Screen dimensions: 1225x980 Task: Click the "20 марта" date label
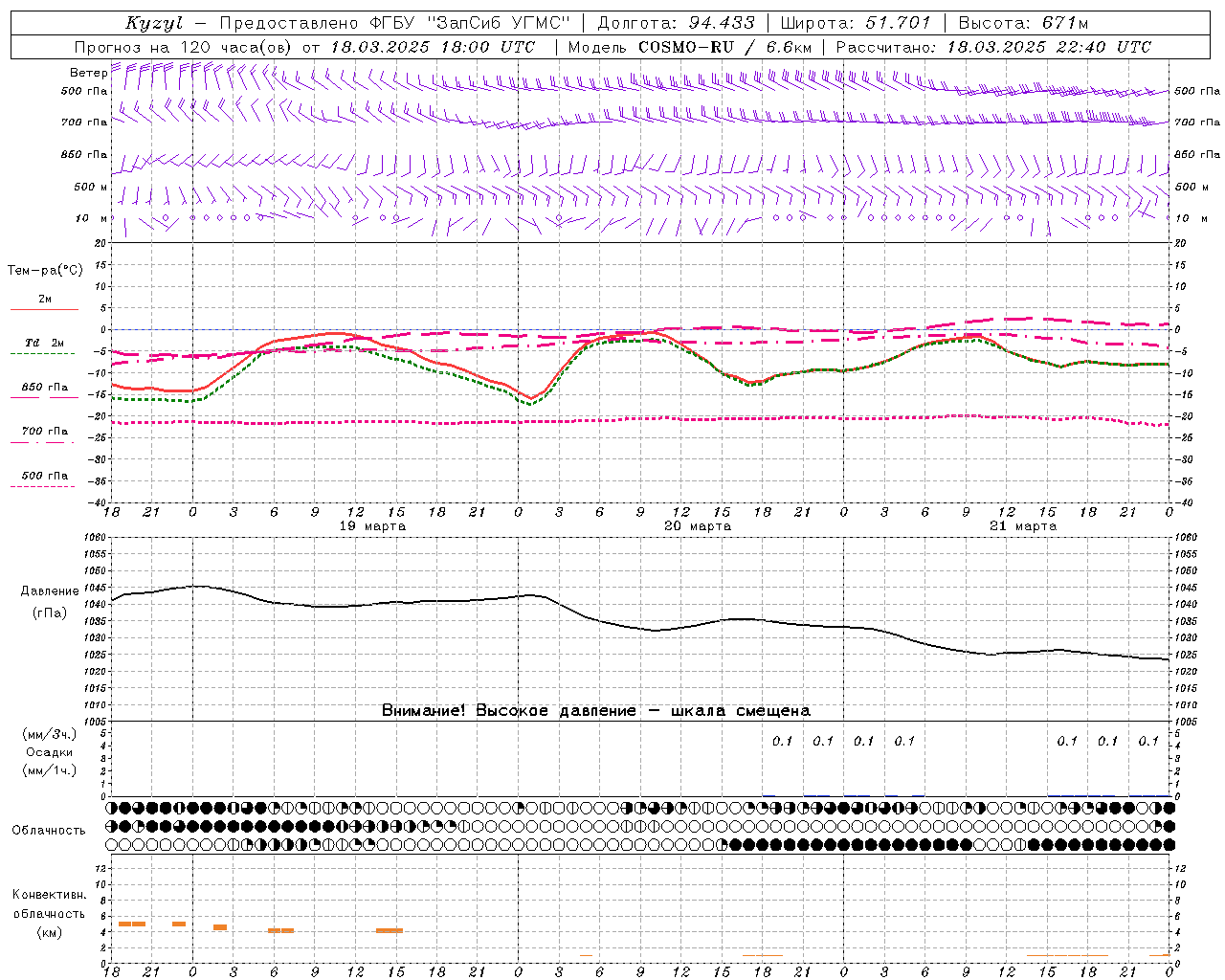click(699, 525)
